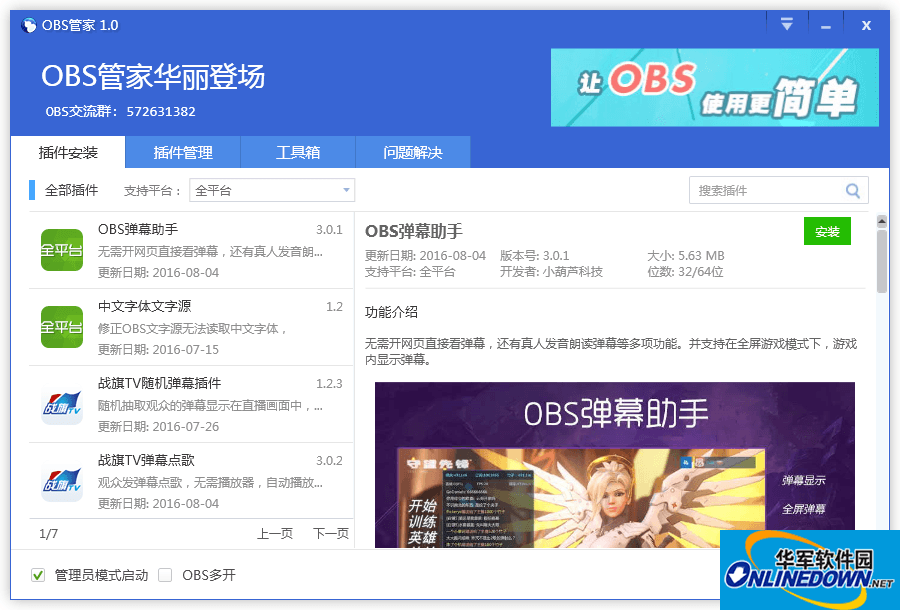Screen dimensions: 900x610
Task: Enable OBS多开 checkbox
Action: (x=165, y=575)
